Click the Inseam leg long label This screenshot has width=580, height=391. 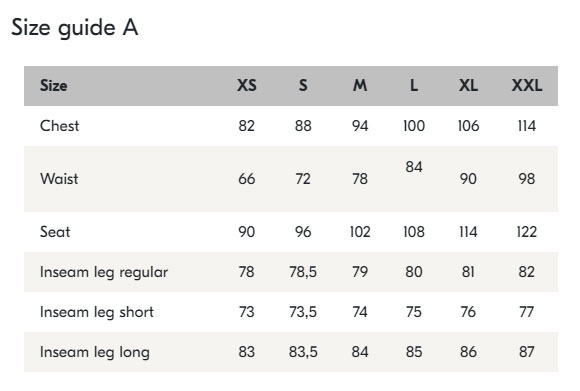pyautogui.click(x=95, y=352)
